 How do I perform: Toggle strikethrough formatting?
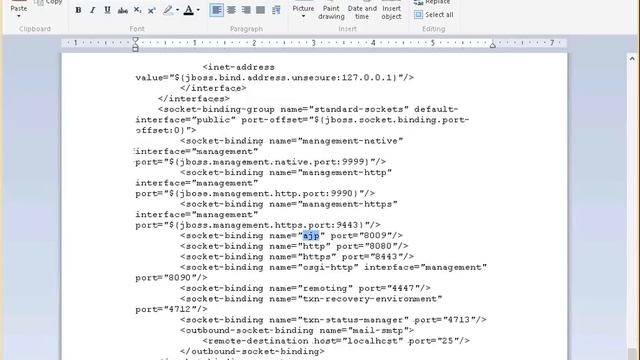click(122, 10)
